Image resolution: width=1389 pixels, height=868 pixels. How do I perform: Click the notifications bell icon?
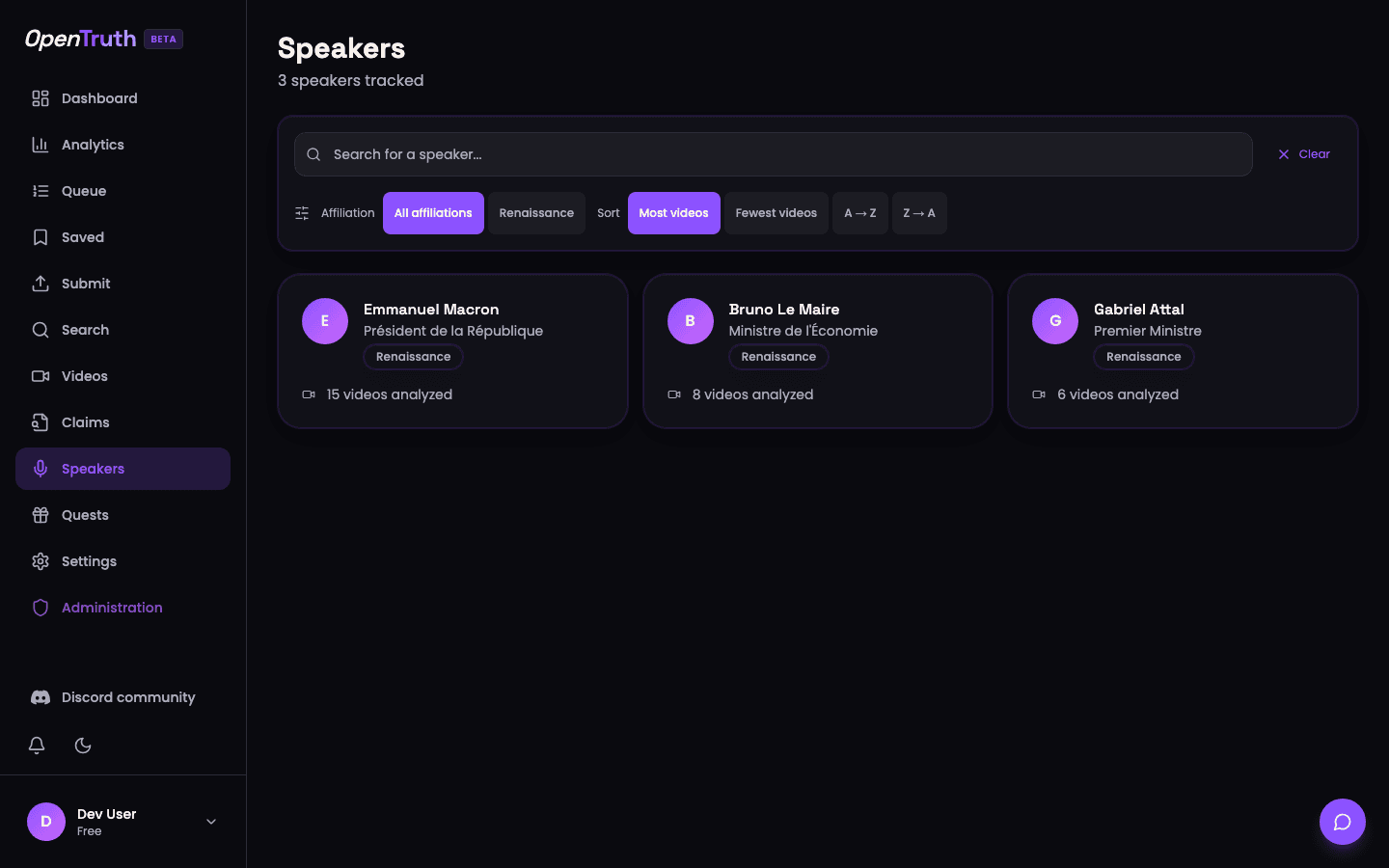pyautogui.click(x=37, y=746)
